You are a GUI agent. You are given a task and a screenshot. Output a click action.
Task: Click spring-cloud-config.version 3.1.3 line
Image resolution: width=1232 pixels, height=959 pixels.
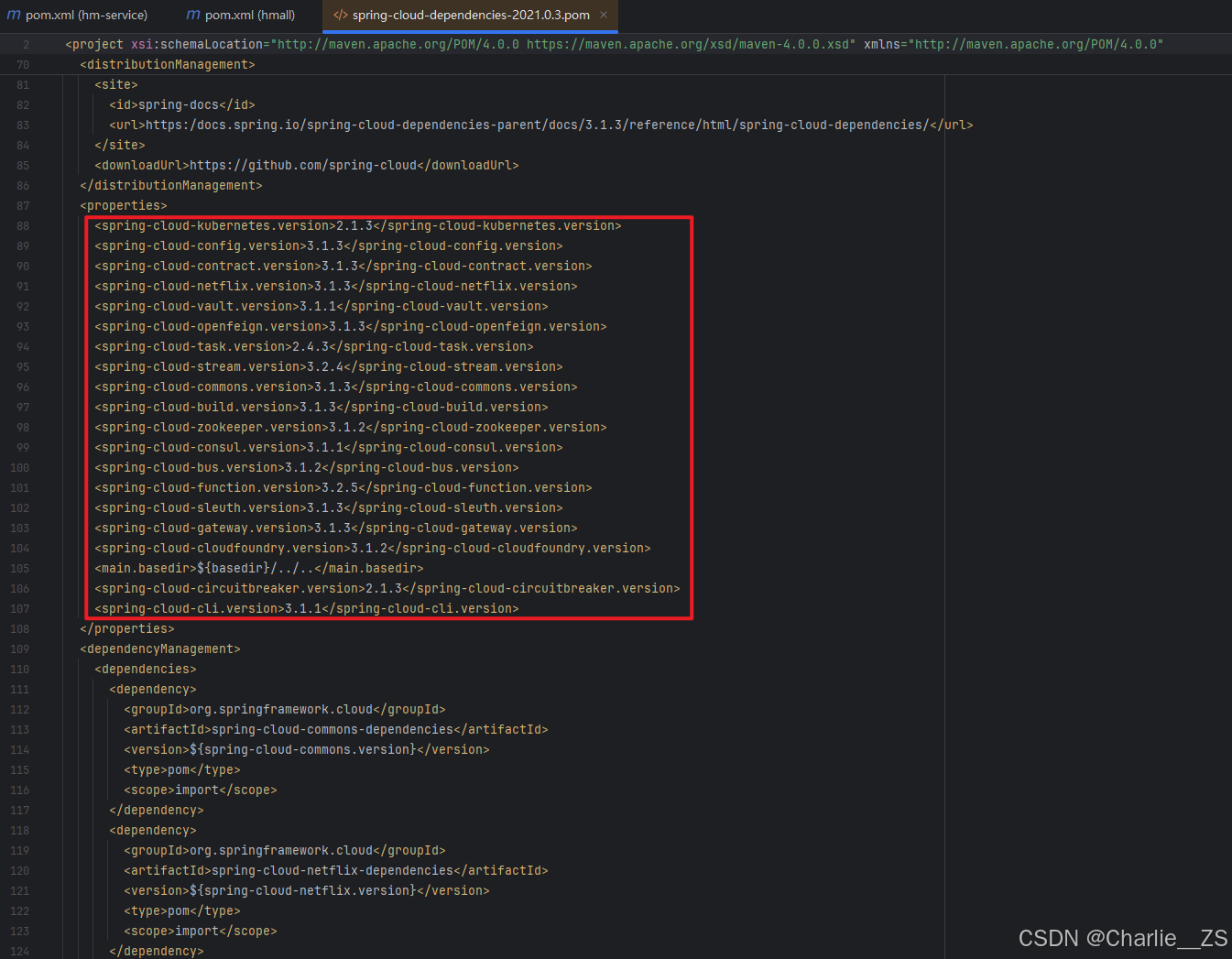[x=329, y=245]
